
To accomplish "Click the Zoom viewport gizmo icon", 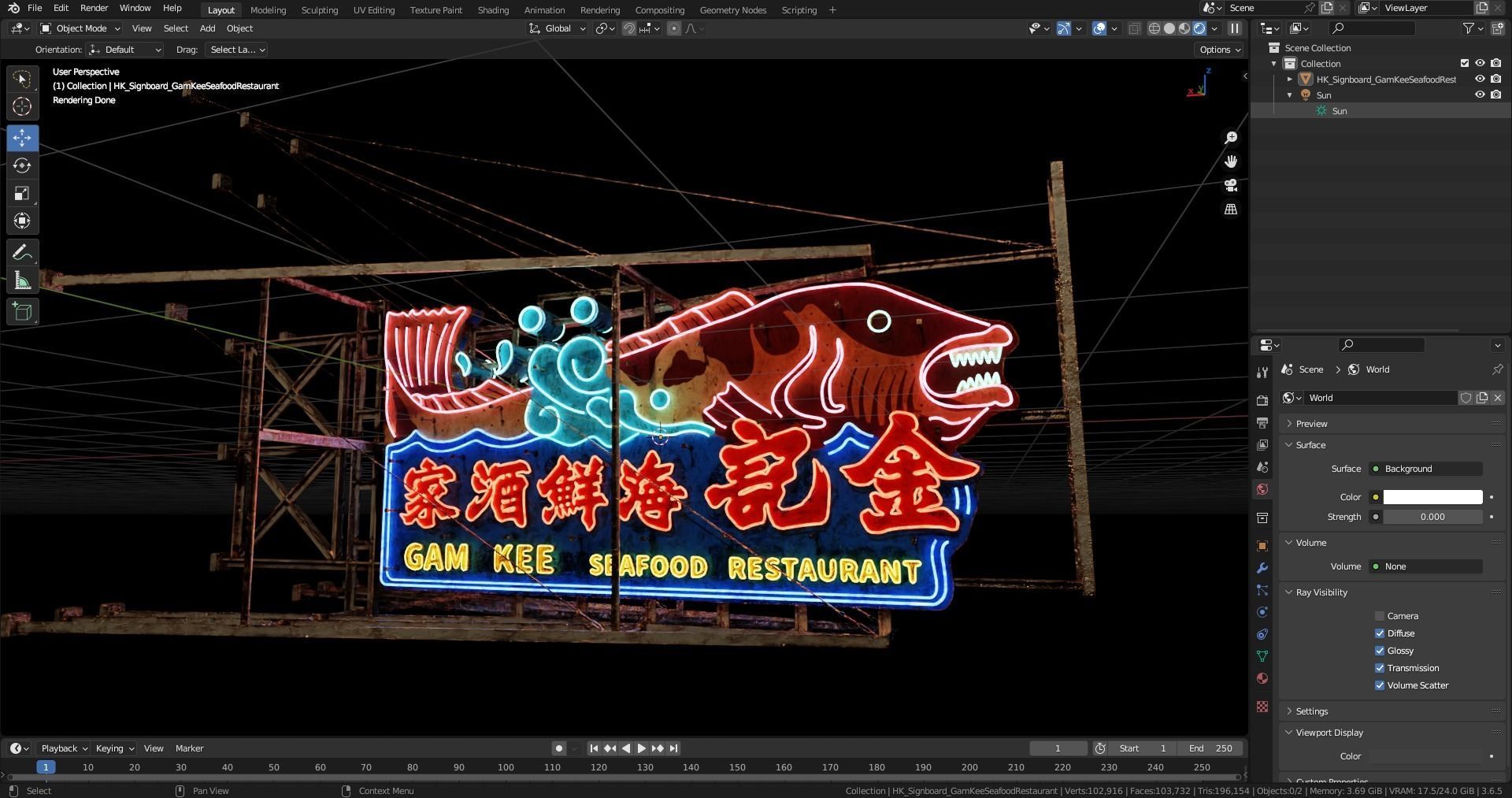I will click(x=1231, y=138).
